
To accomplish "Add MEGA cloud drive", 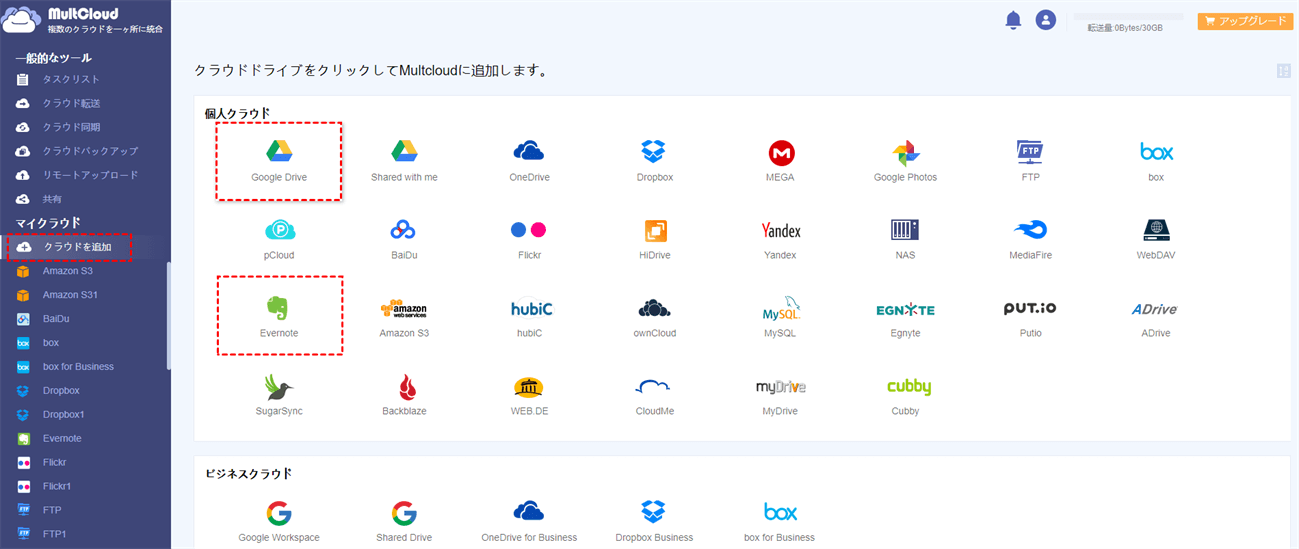I will point(780,160).
